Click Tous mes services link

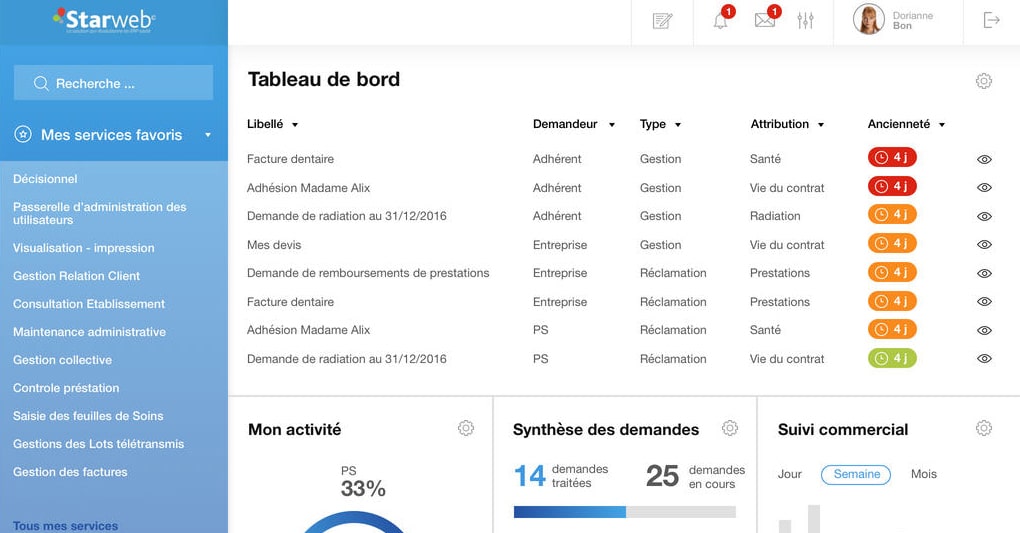point(66,526)
